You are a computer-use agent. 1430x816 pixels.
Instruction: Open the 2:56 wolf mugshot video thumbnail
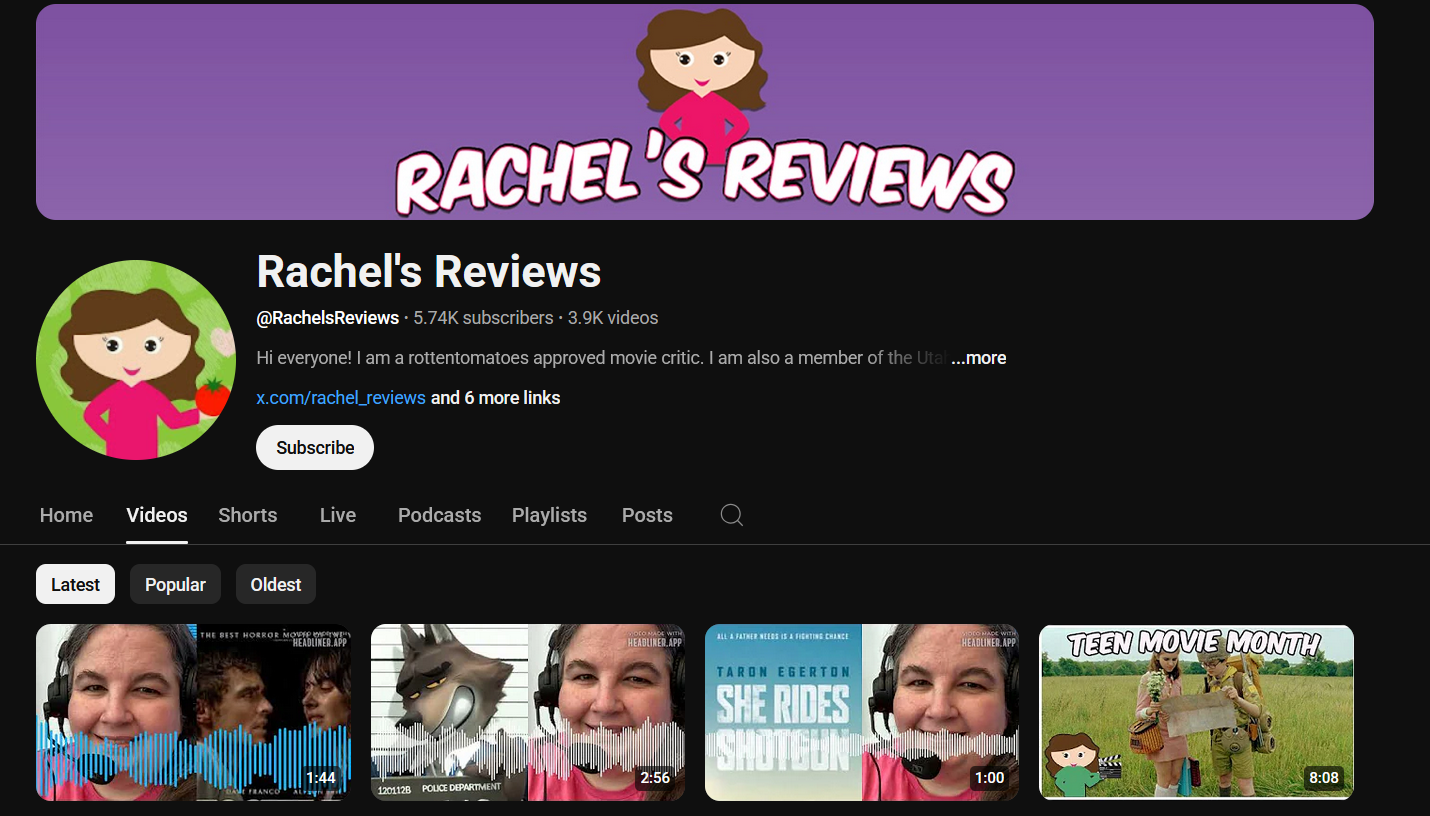coord(528,712)
